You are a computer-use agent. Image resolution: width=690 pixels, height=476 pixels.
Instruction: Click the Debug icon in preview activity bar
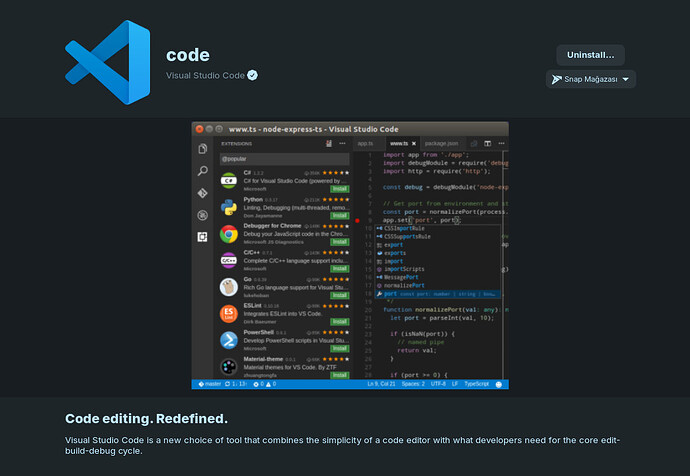[x=202, y=215]
